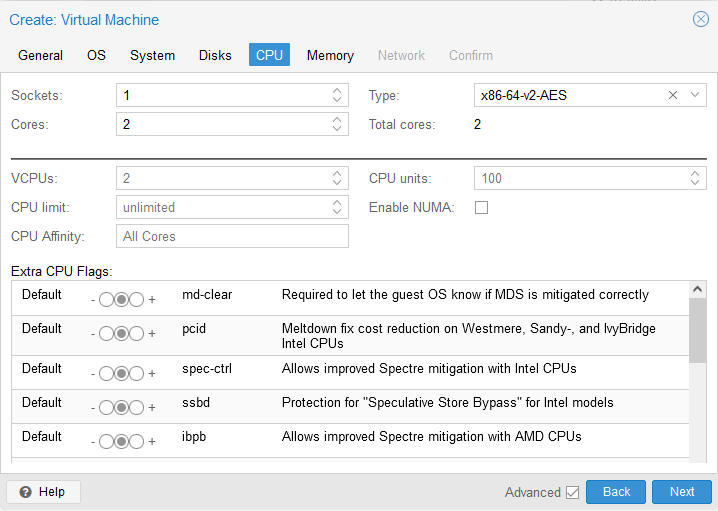Viewport: 718px width, 511px height.
Task: Increase CPU units with up arrow
Action: (695, 174)
